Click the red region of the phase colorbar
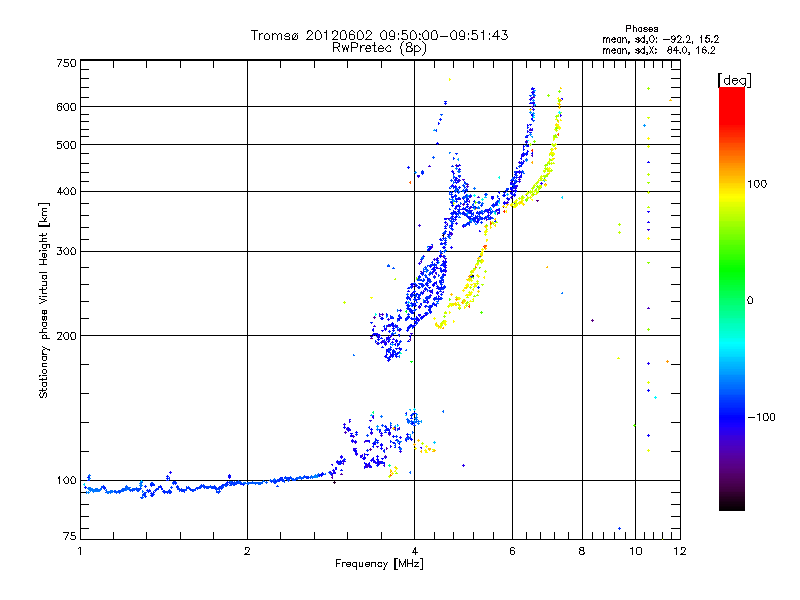Screen dimensions: 800x600 (732, 107)
